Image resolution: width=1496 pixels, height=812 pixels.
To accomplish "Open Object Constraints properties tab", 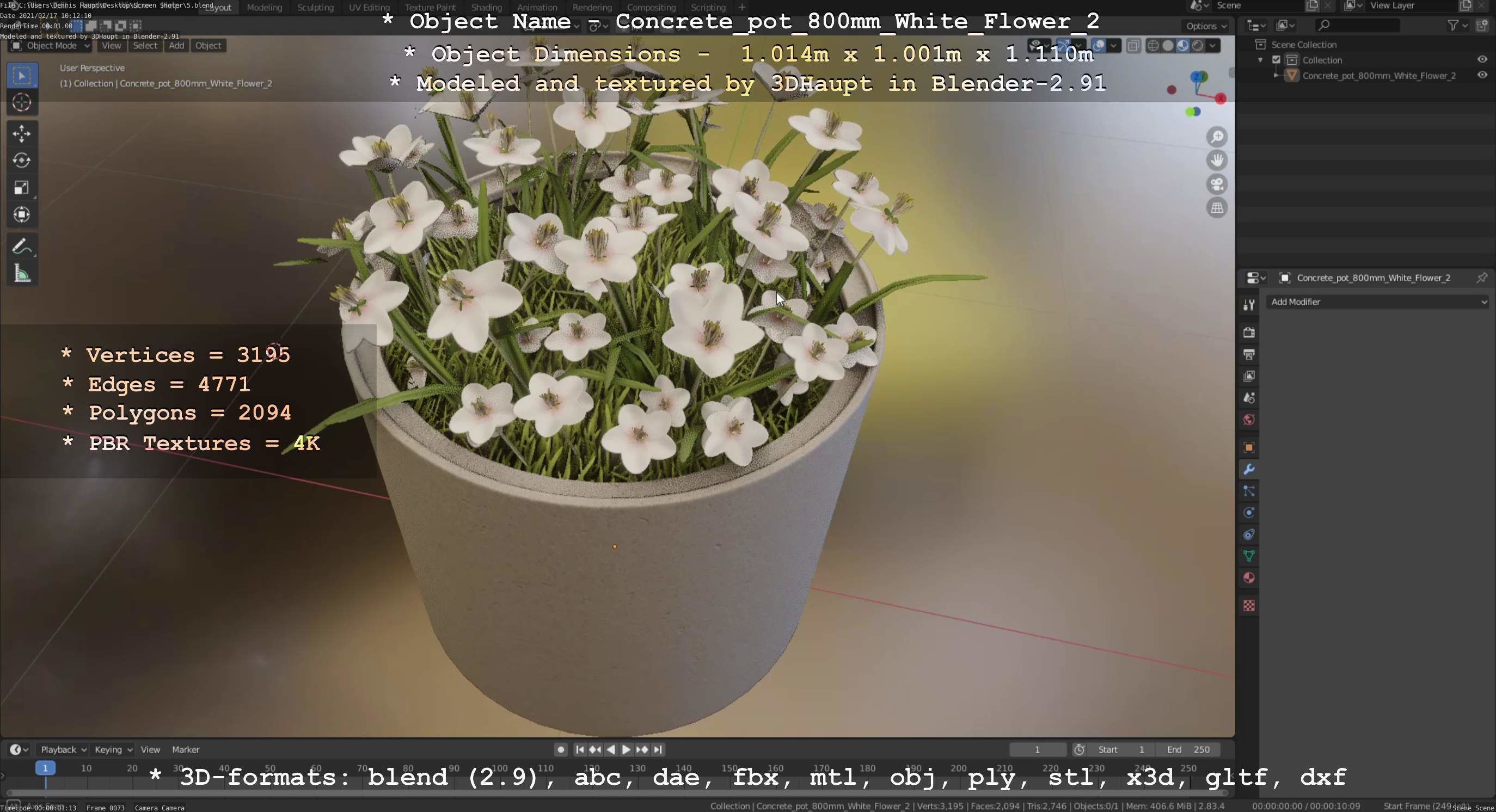I will coord(1249,534).
